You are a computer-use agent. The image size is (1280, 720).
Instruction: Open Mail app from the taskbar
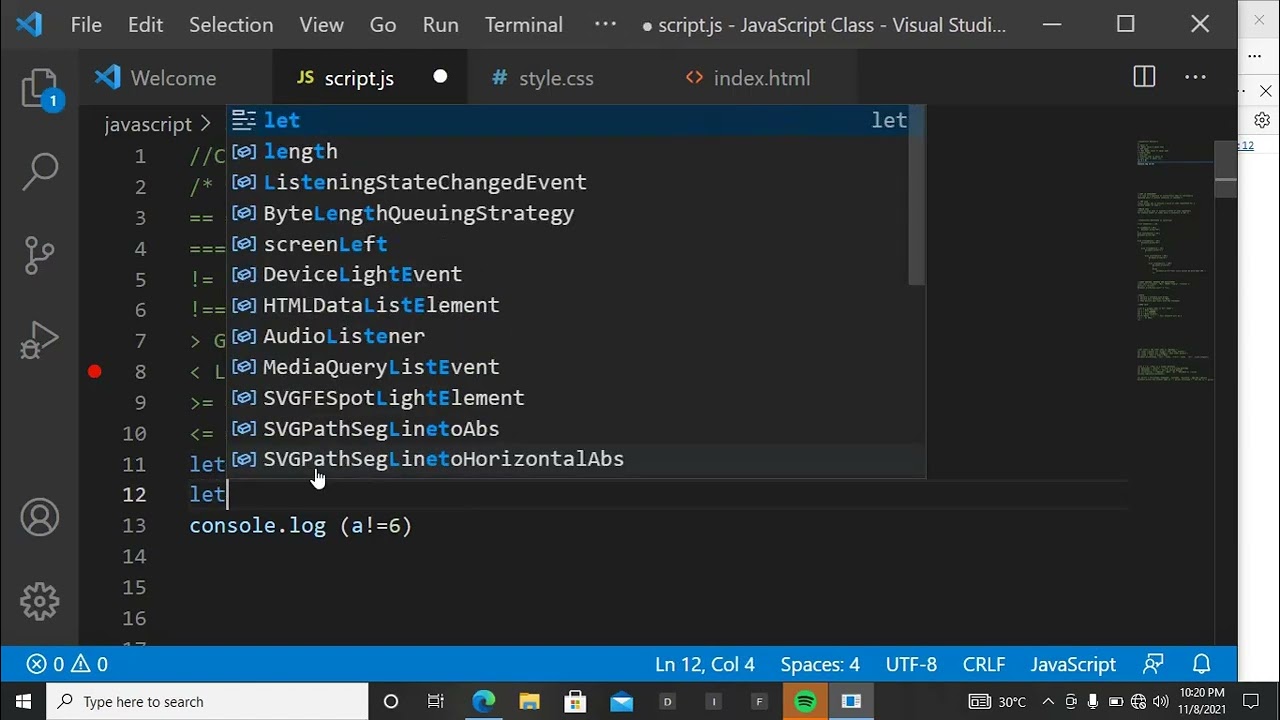coord(621,701)
